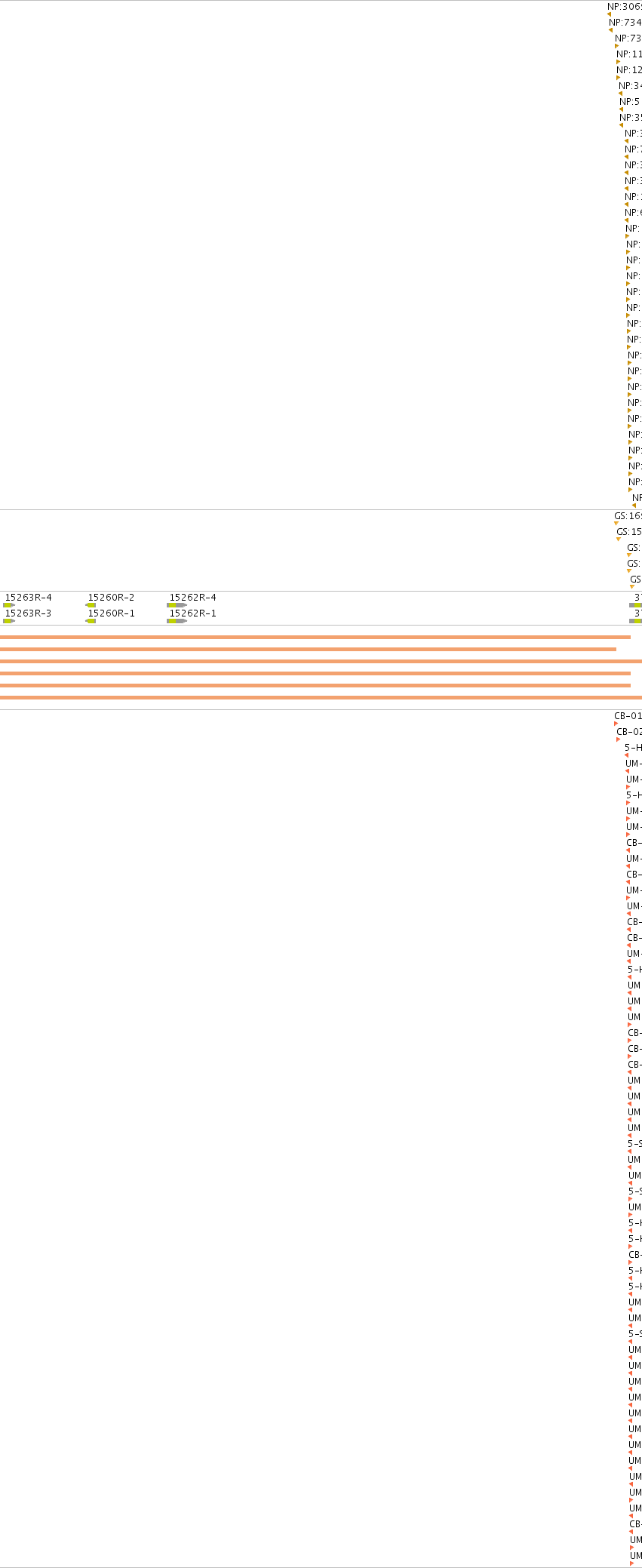
Task: Select the shortest orange span bar
Action: 308,649
